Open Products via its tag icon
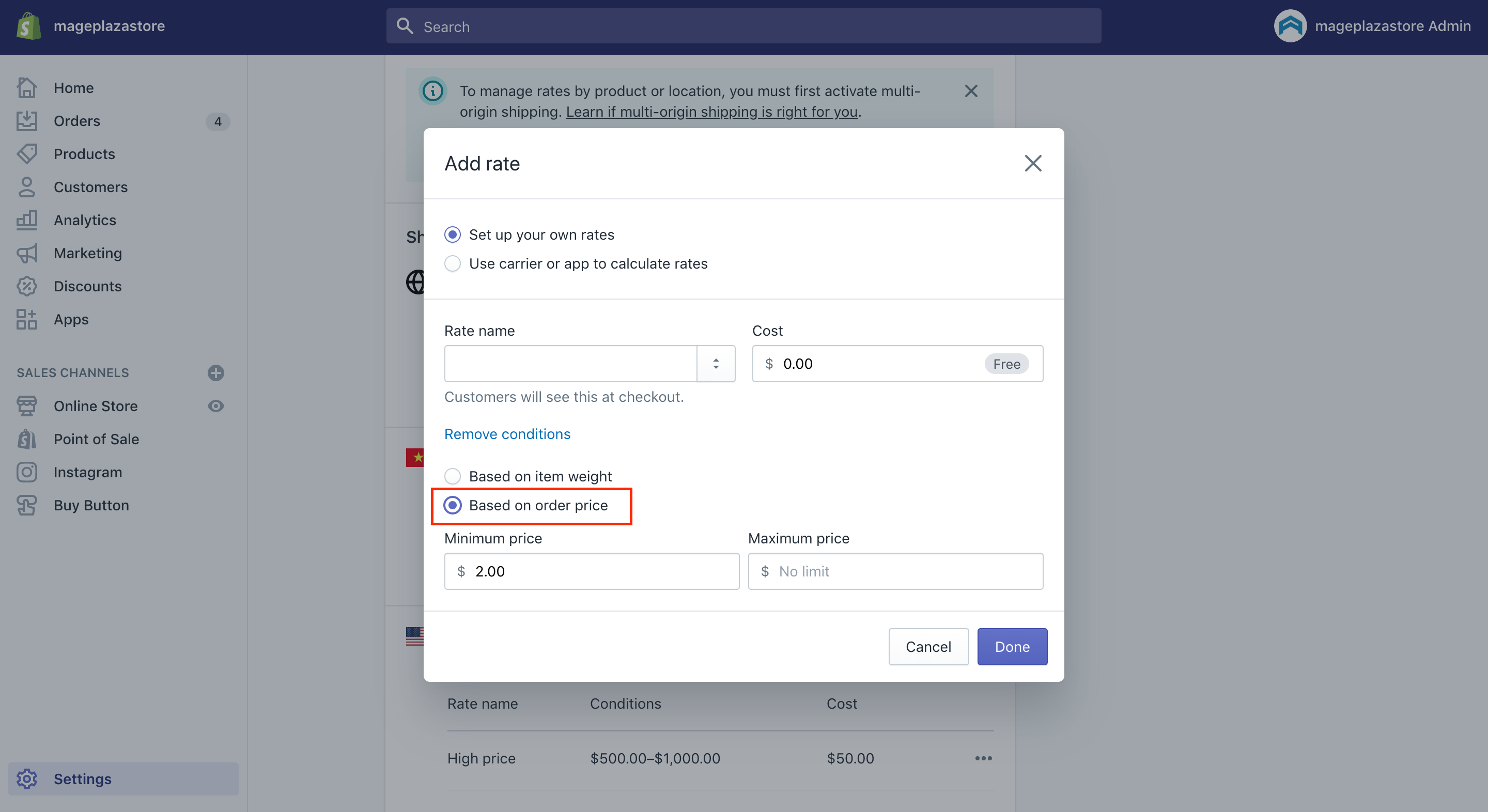Screen dimensions: 1488x812 point(26,153)
